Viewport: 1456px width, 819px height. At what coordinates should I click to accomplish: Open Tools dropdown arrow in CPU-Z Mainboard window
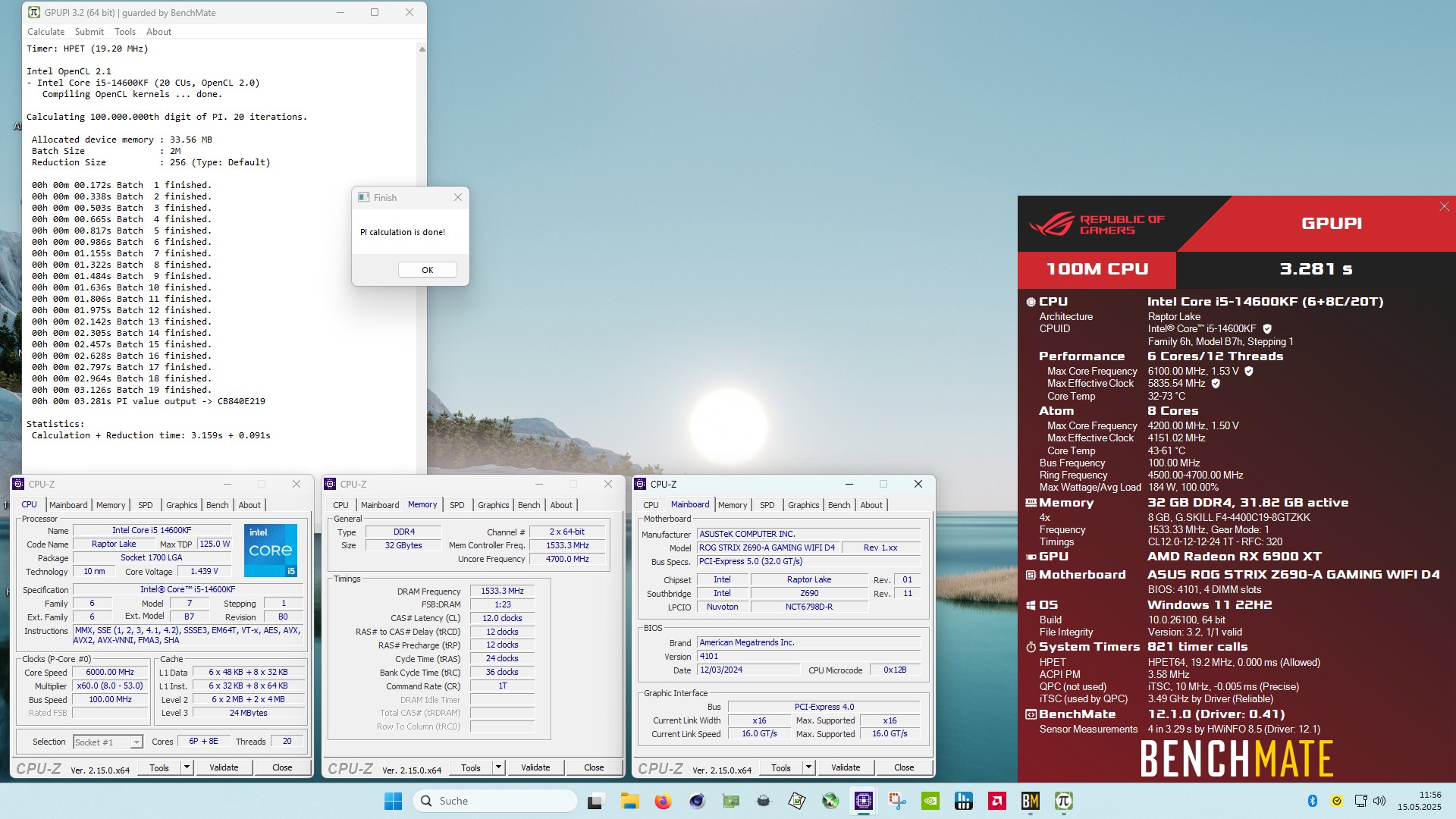[x=808, y=767]
